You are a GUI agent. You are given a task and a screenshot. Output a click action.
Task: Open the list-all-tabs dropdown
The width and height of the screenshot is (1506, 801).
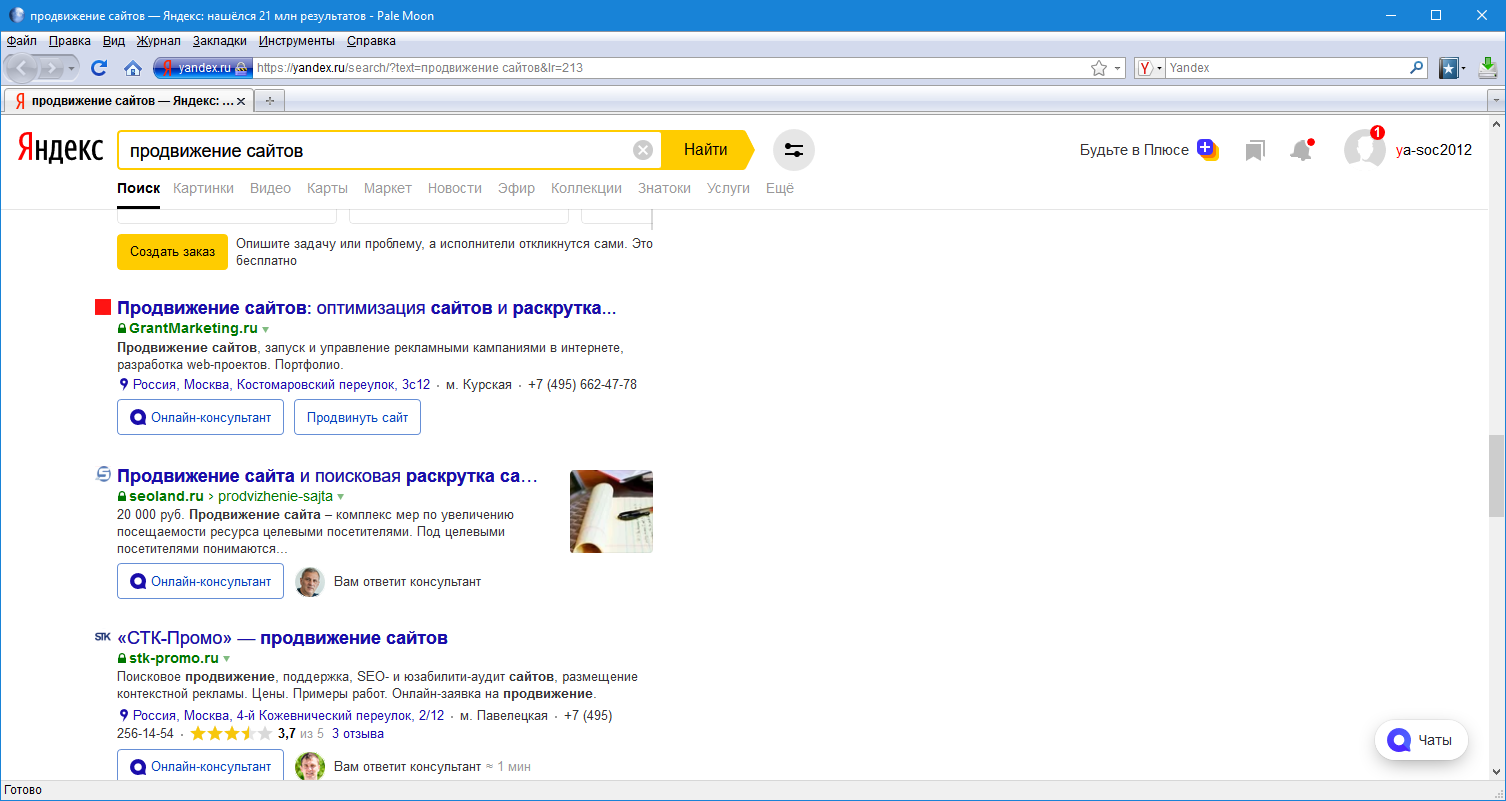pyautogui.click(x=1496, y=101)
